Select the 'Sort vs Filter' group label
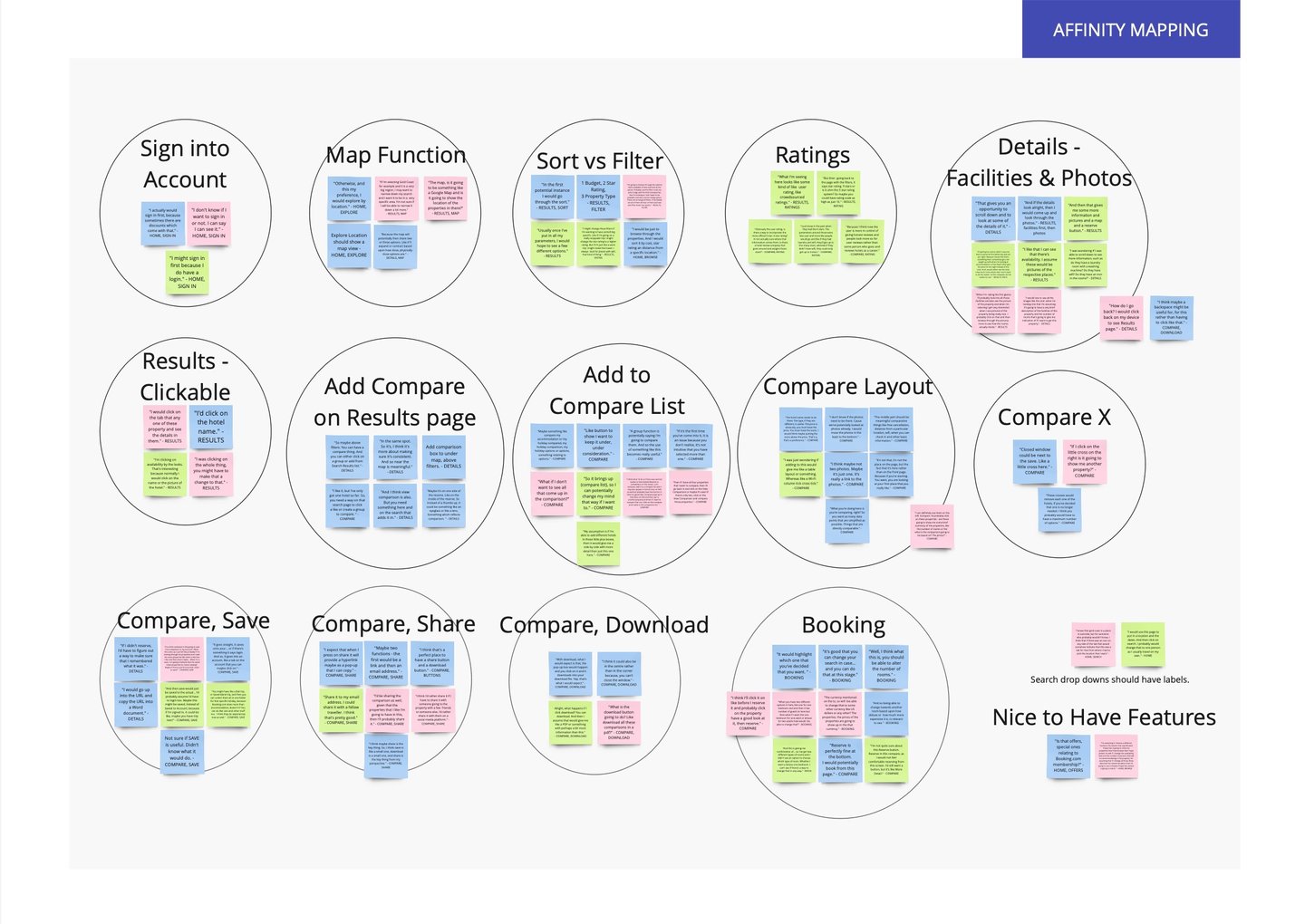The width and height of the screenshot is (1305, 924). (600, 161)
